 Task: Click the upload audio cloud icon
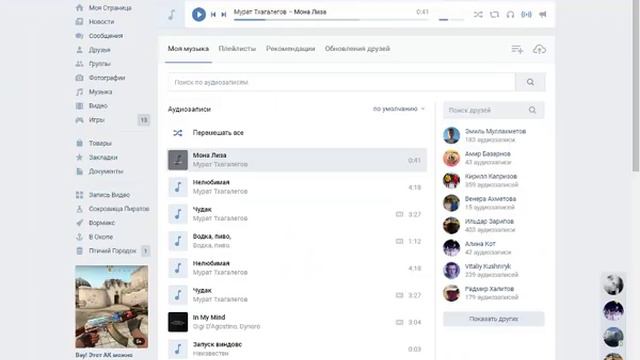point(539,49)
